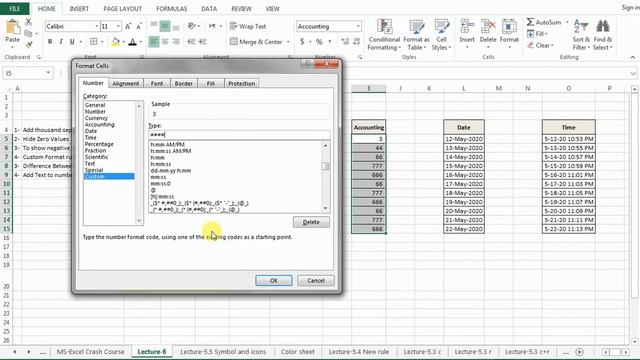Click the Name Box dropdown arrow
This screenshot has height=360, width=640.
[x=48, y=73]
